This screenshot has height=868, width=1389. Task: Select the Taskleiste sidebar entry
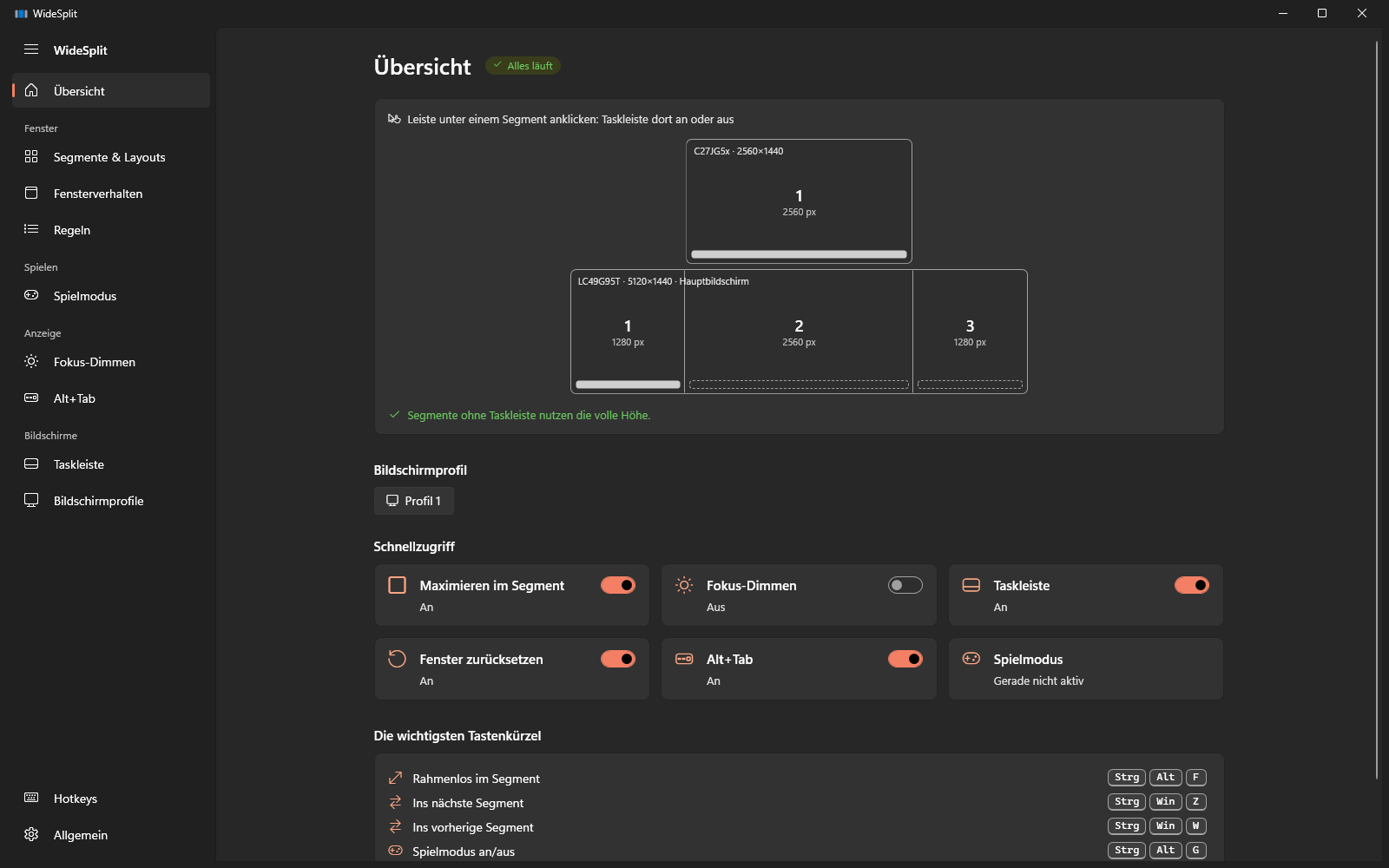coord(111,464)
